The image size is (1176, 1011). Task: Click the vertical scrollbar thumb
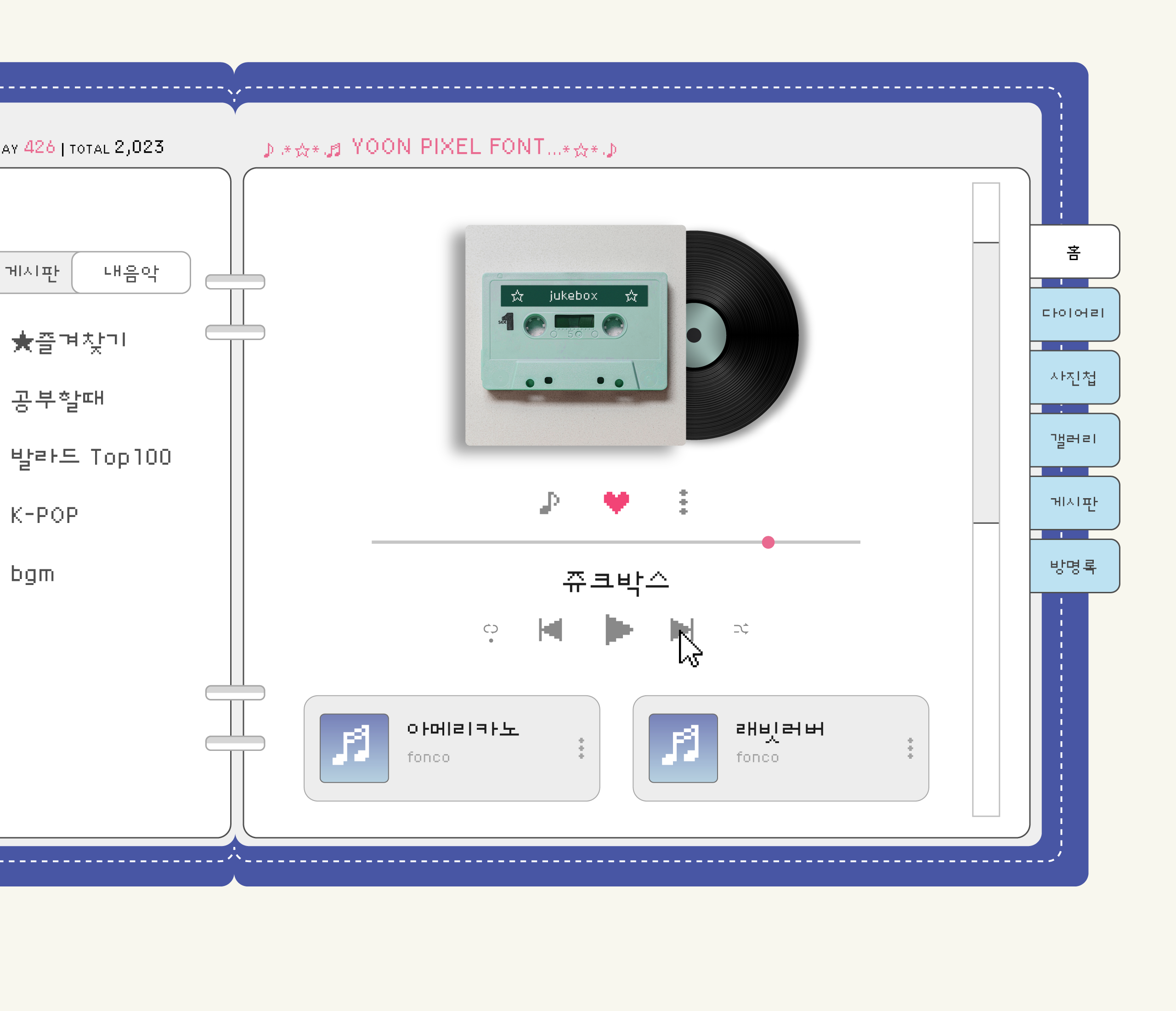pyautogui.click(x=986, y=383)
